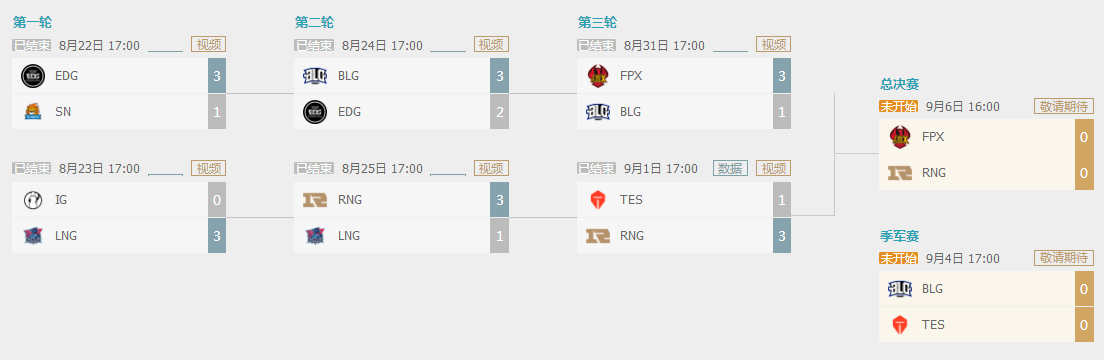Click LNG logo in Aug 23 match
Image resolution: width=1104 pixels, height=360 pixels.
pyautogui.click(x=32, y=236)
